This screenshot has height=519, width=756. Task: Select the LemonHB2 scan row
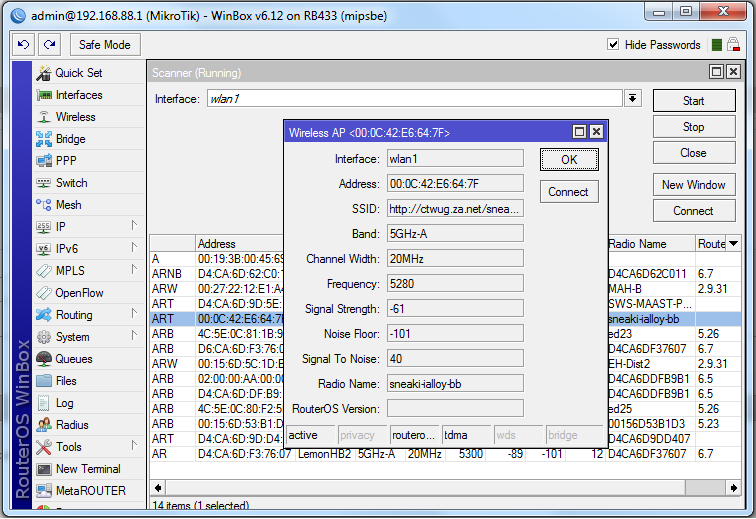click(445, 454)
